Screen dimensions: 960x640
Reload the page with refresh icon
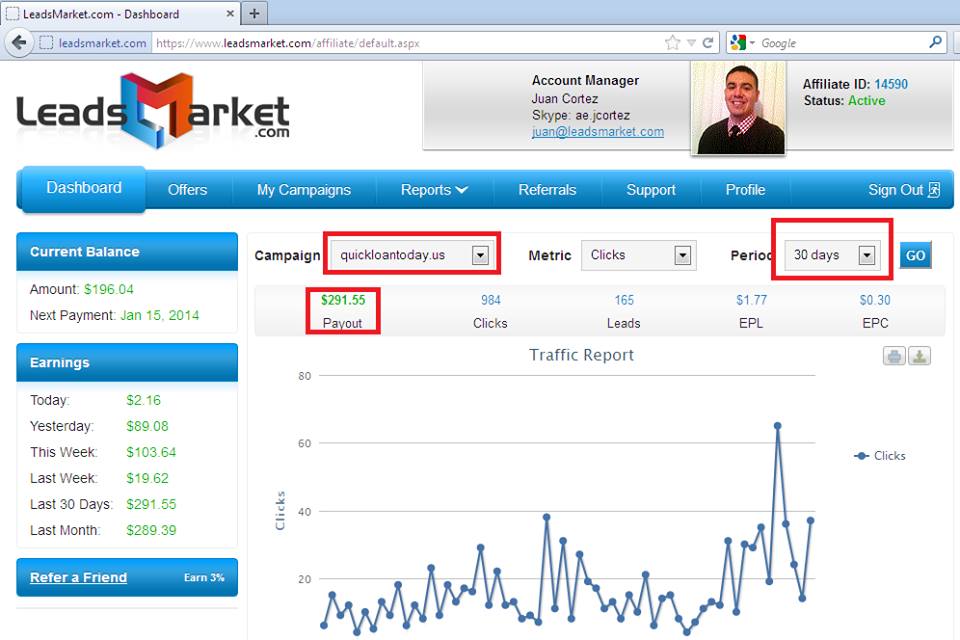(x=708, y=43)
